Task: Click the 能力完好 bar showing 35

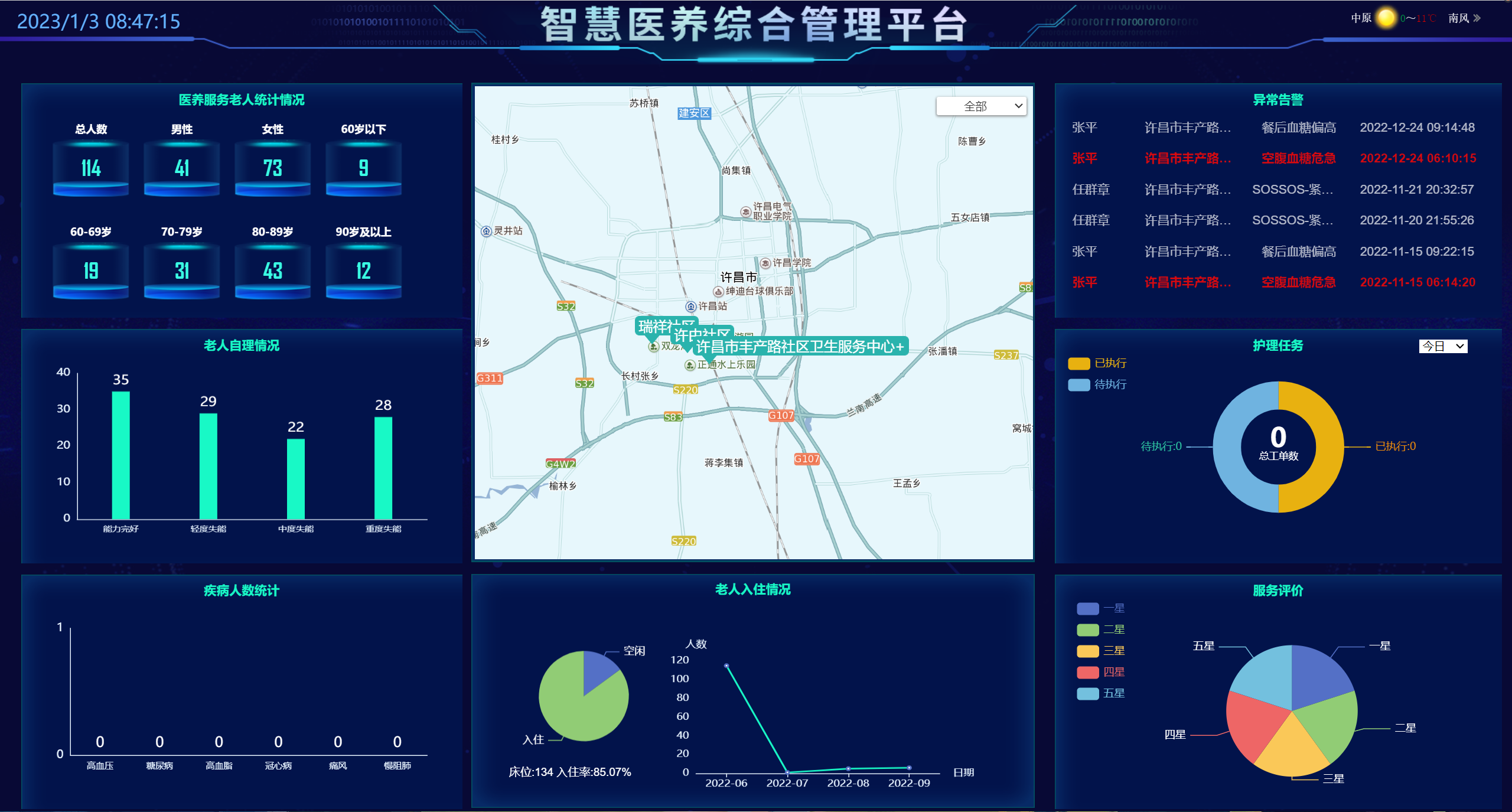Action: pyautogui.click(x=121, y=455)
